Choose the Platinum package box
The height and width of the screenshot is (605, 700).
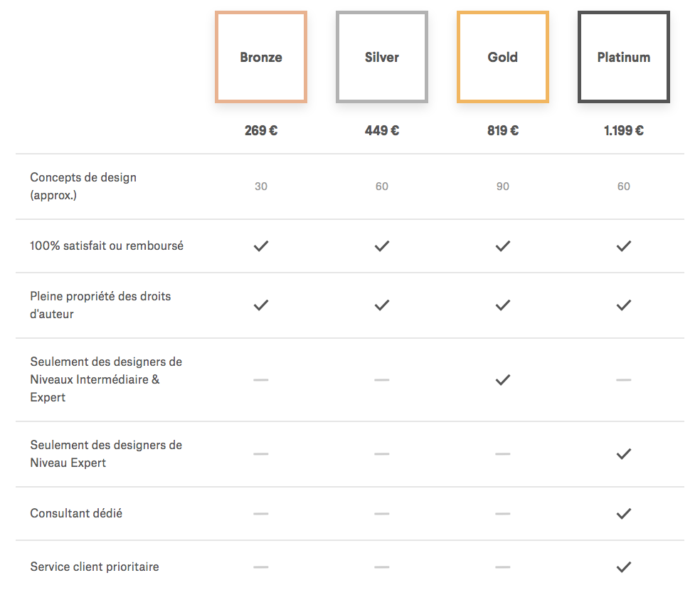624,57
